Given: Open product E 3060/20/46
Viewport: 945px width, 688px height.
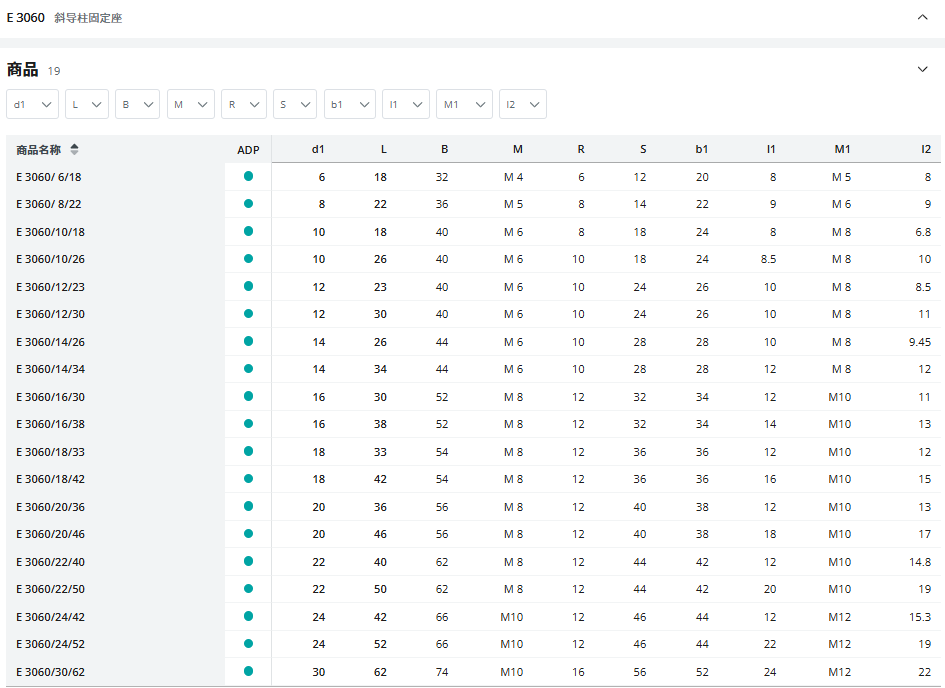Looking at the screenshot, I should (x=51, y=534).
